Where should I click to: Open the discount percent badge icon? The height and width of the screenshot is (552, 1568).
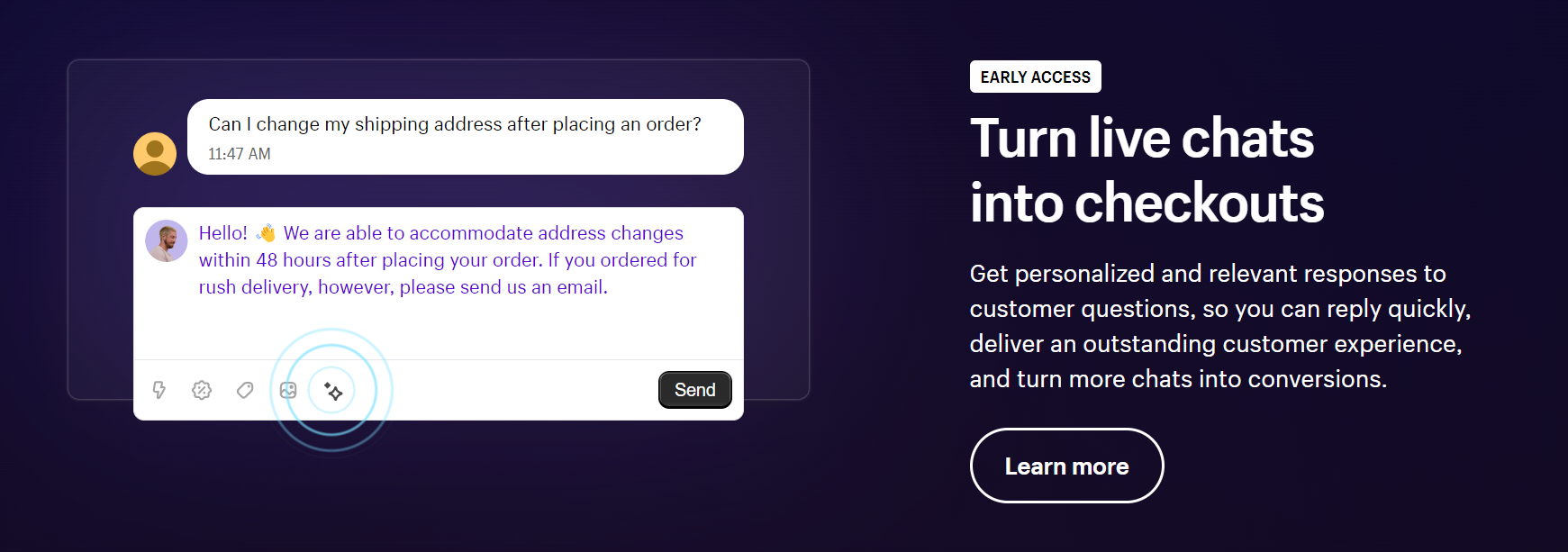coord(202,390)
